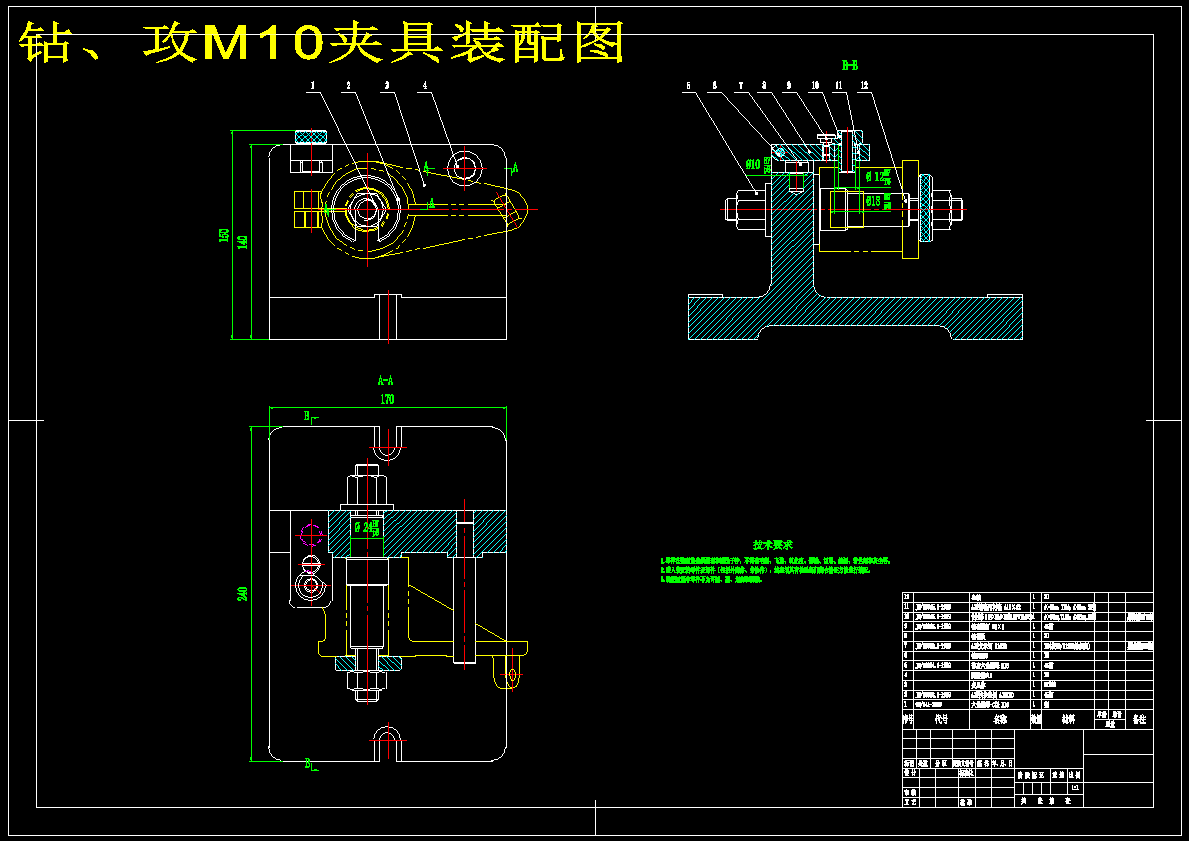Screen dimensions: 1189x841
Task: Select part balloon number 12
Action: click(x=864, y=86)
